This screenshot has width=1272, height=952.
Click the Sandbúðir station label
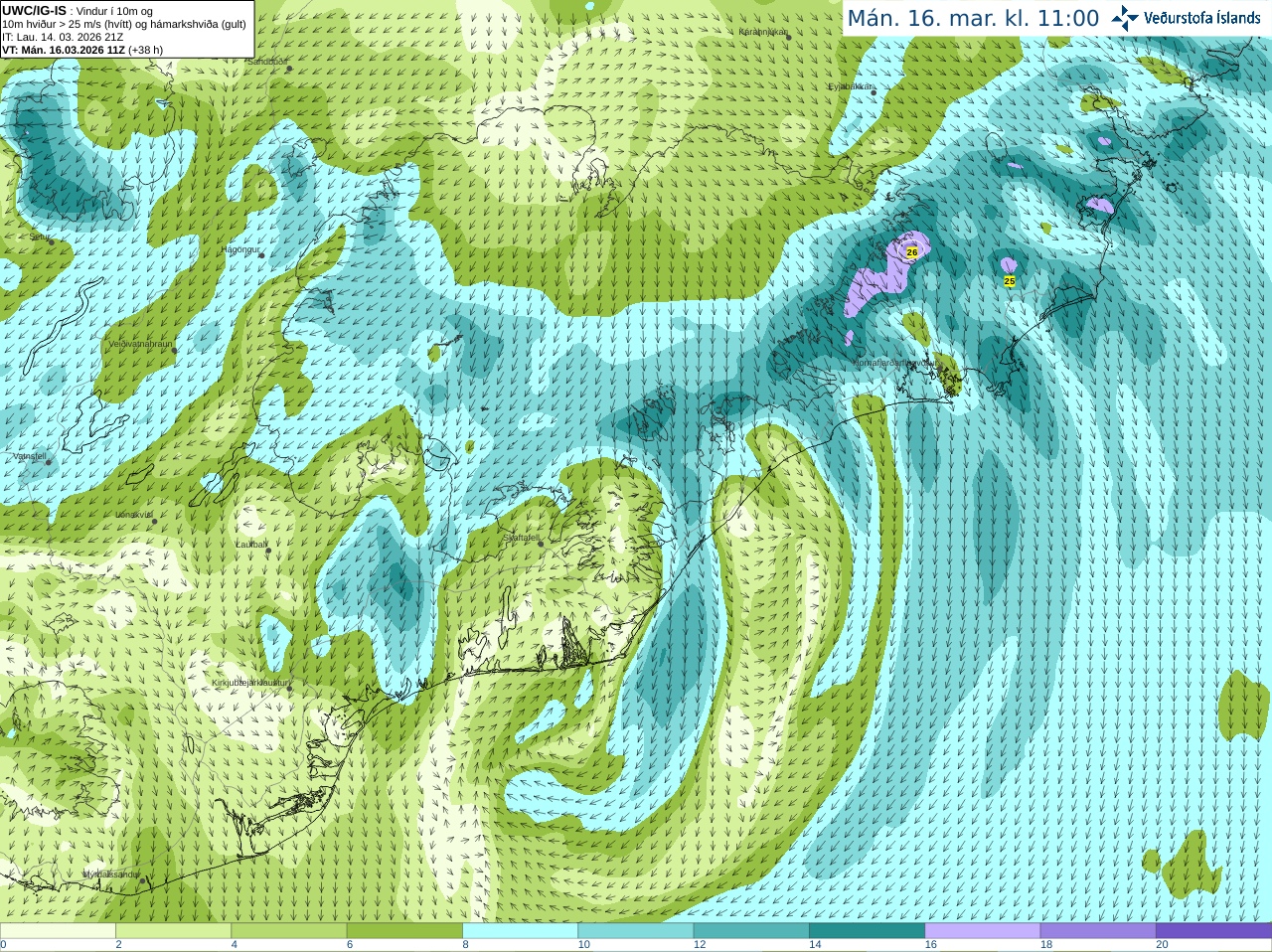267,62
